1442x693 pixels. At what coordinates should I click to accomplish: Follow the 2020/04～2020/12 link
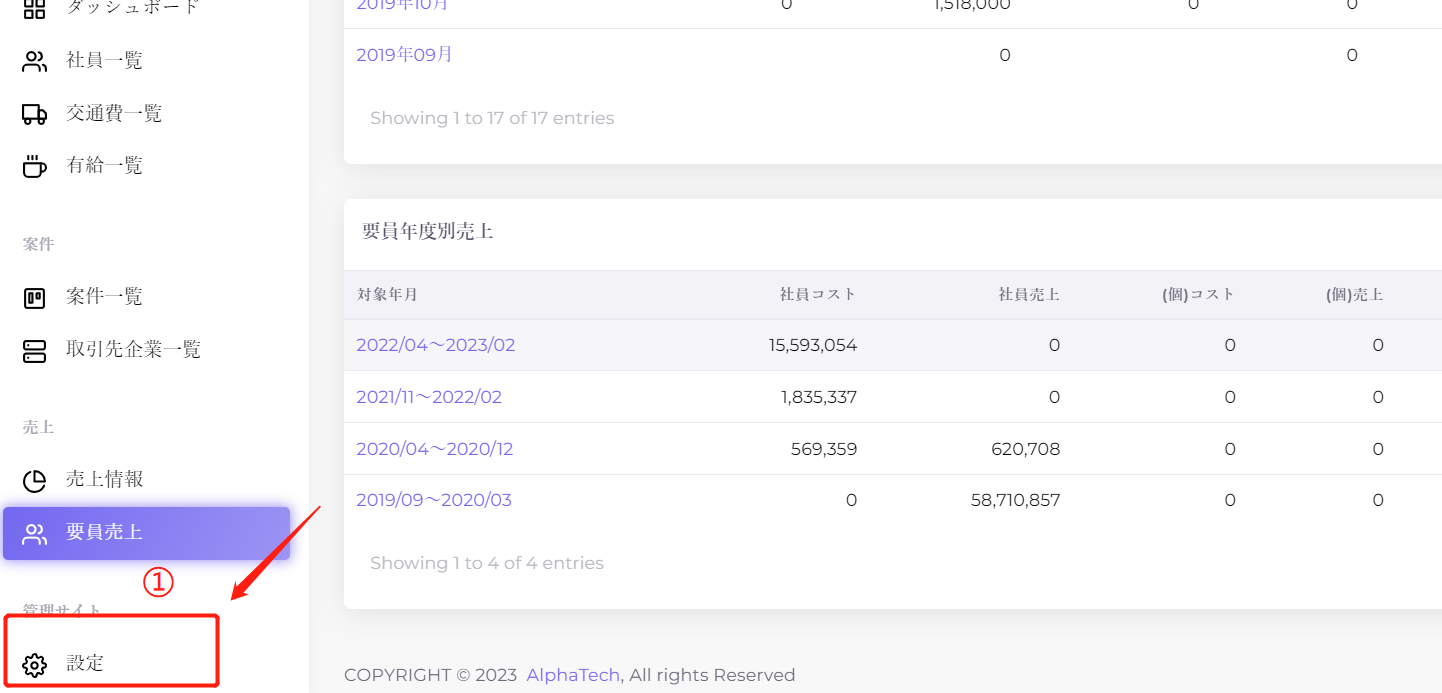point(434,449)
